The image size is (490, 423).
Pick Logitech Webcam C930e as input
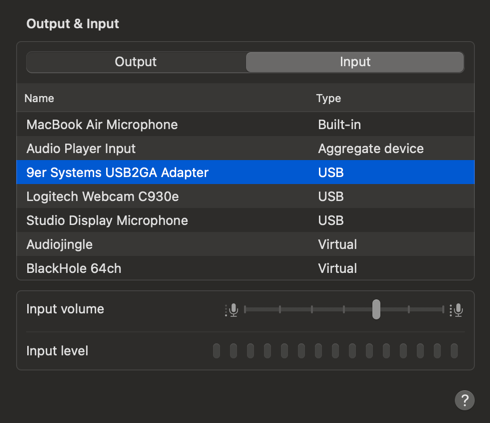245,196
